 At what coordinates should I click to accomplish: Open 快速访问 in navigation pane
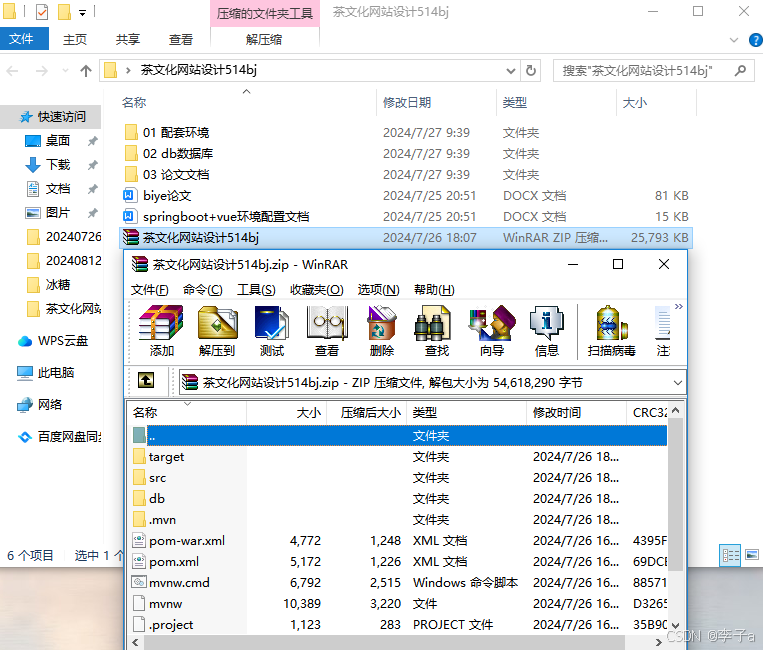(61, 117)
